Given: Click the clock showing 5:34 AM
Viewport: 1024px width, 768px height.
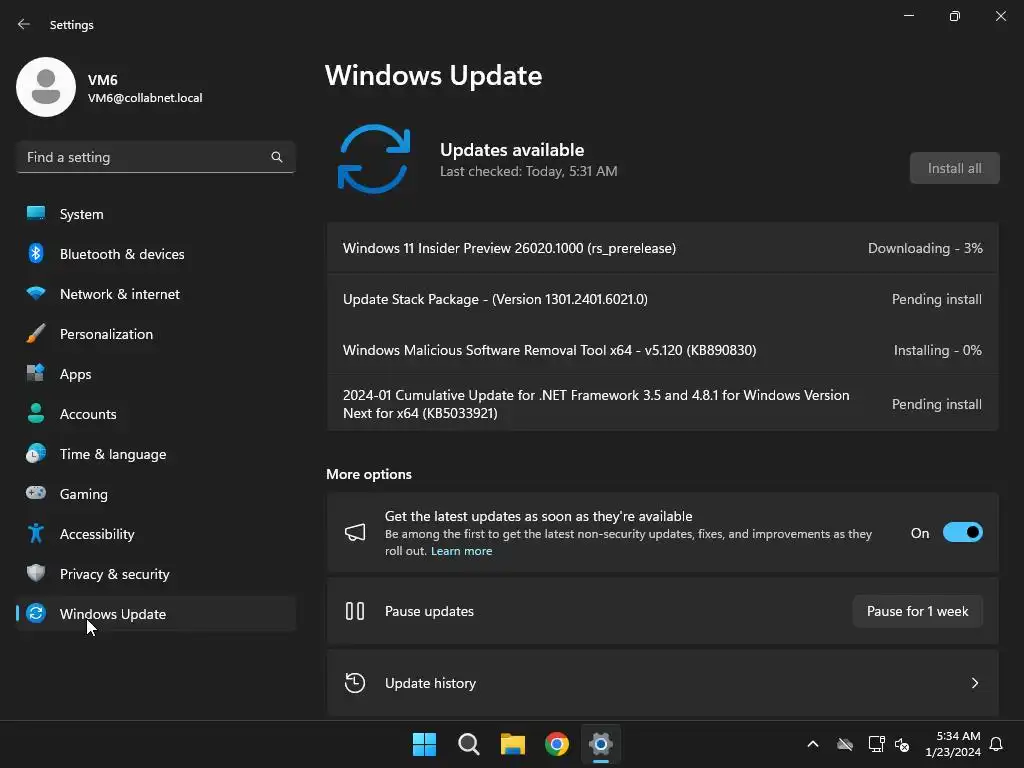Looking at the screenshot, I should point(958,736).
